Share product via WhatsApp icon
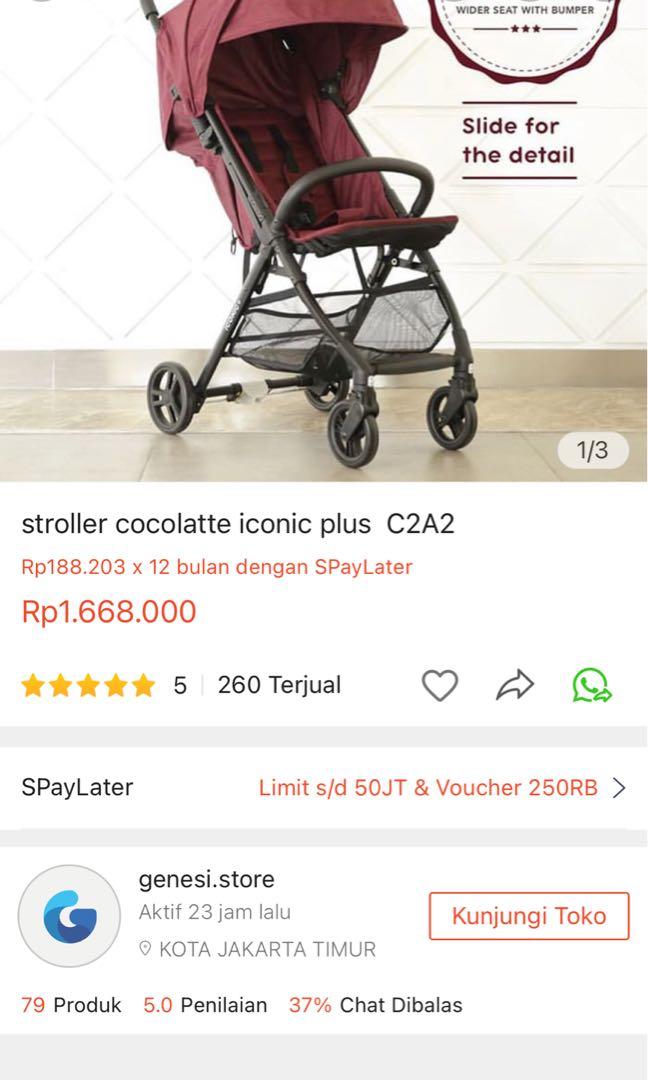 coord(592,685)
